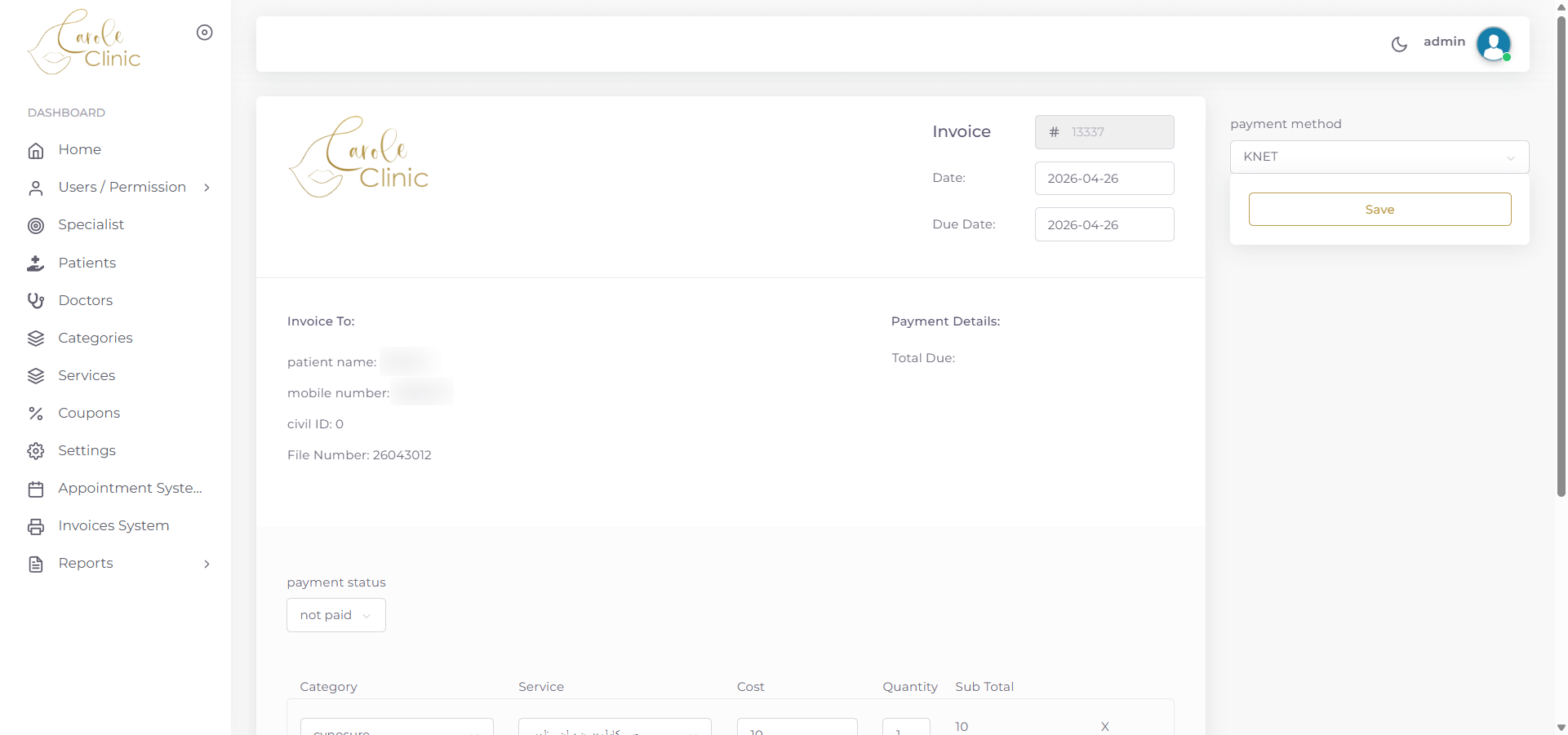
Task: Click the Home house icon in sidebar
Action: click(x=36, y=150)
